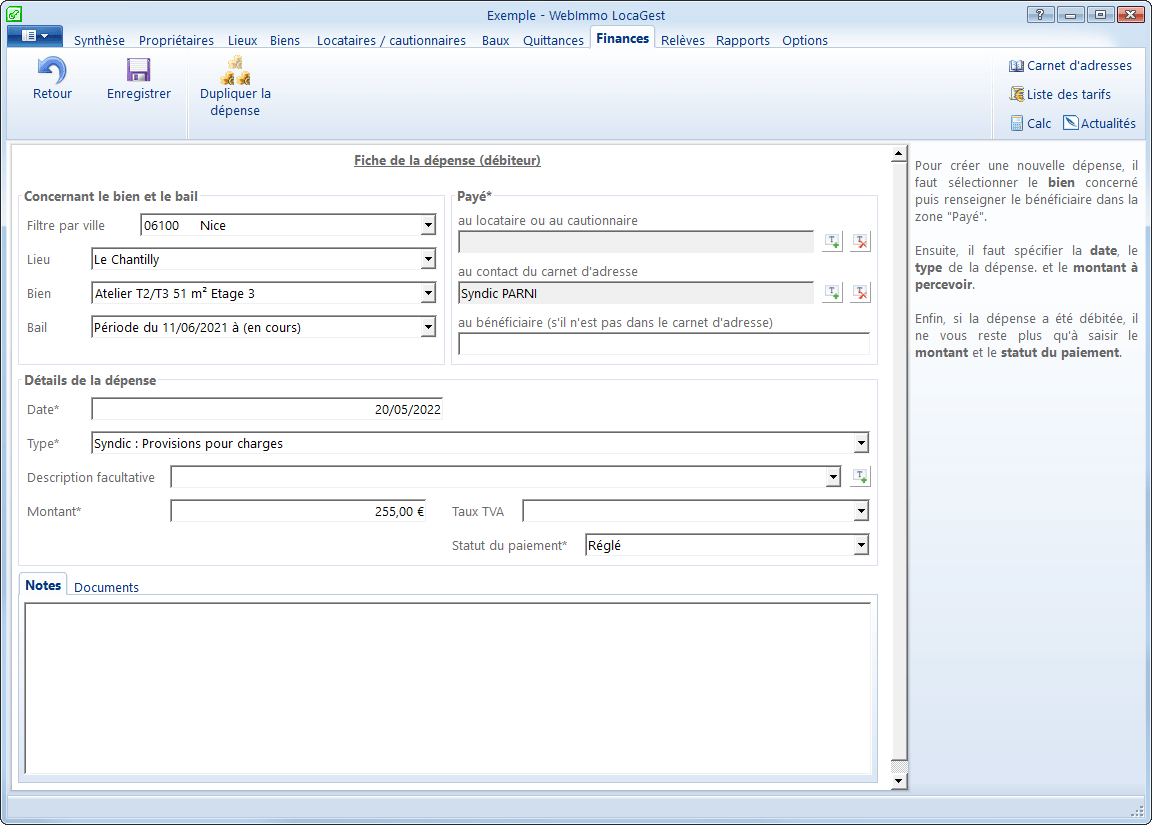
Task: Click the scroll-down arrow of the form scrollbar
Action: pos(898,780)
